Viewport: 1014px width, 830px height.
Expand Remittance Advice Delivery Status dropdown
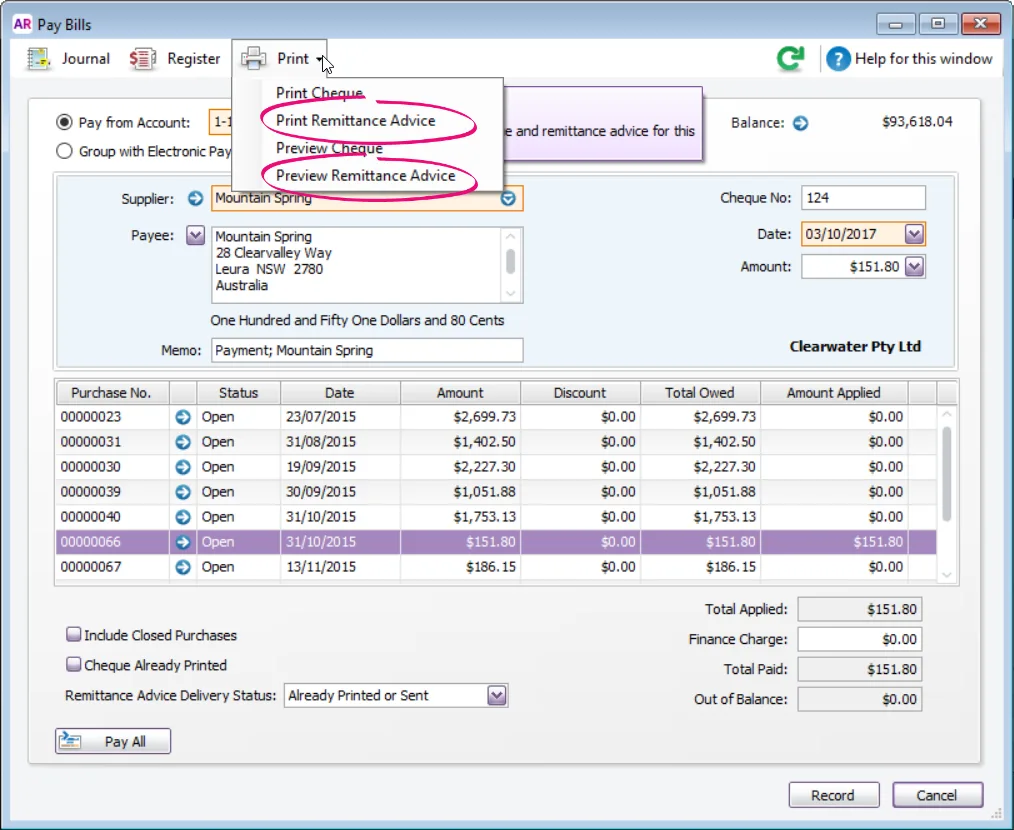(497, 696)
